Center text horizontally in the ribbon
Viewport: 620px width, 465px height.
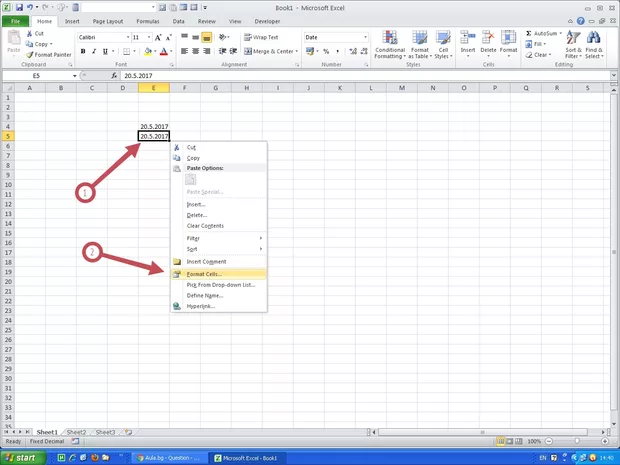195,51
